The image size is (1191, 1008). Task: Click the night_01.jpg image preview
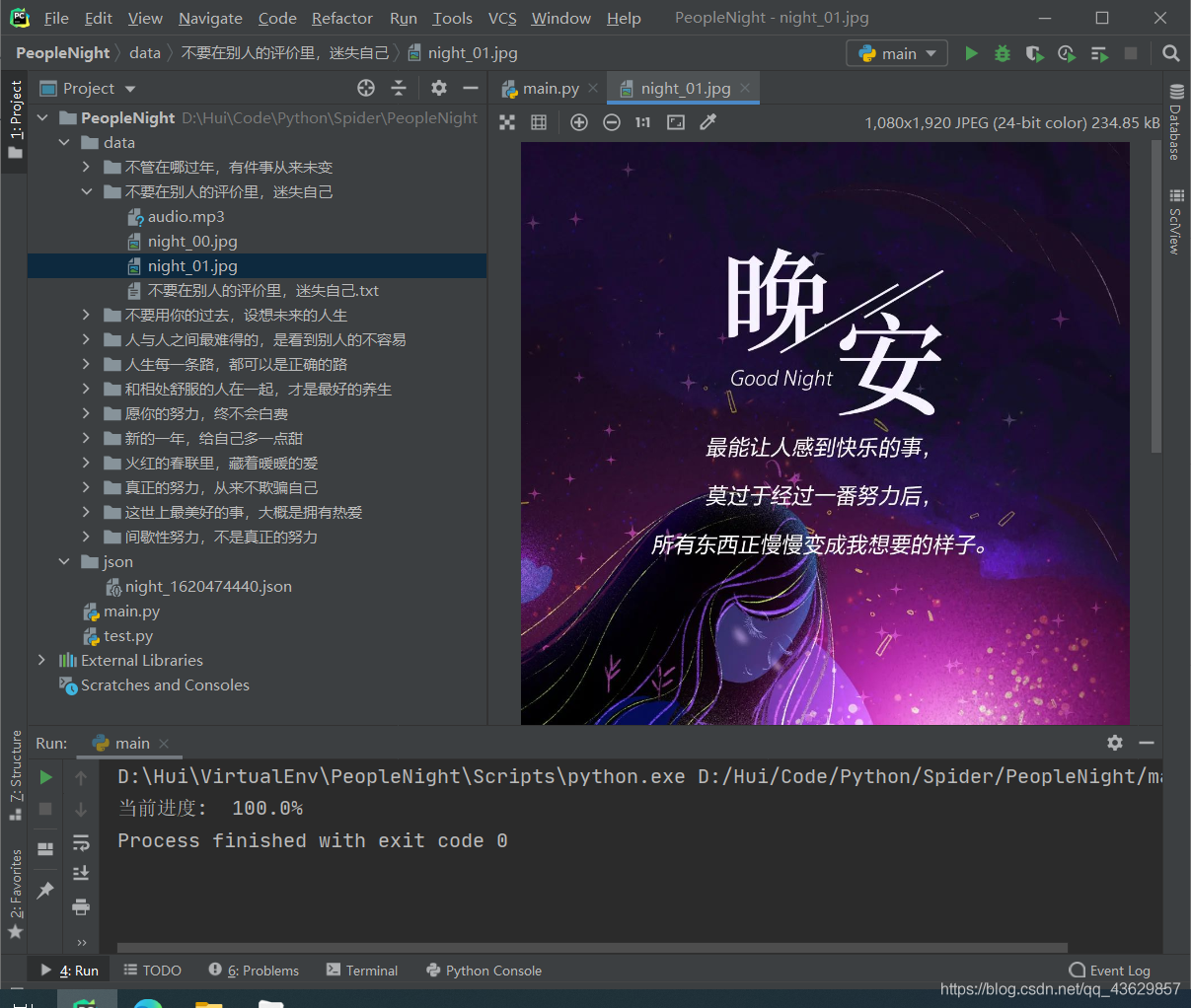[825, 433]
